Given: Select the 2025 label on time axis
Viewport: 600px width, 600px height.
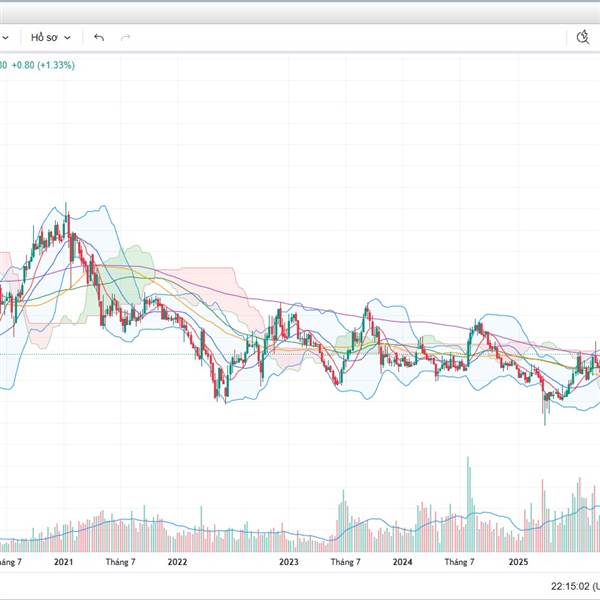Looking at the screenshot, I should (x=517, y=563).
